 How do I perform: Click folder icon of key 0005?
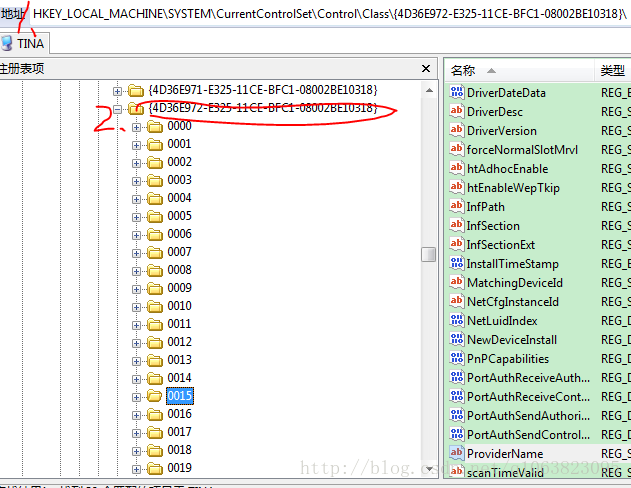pos(155,216)
